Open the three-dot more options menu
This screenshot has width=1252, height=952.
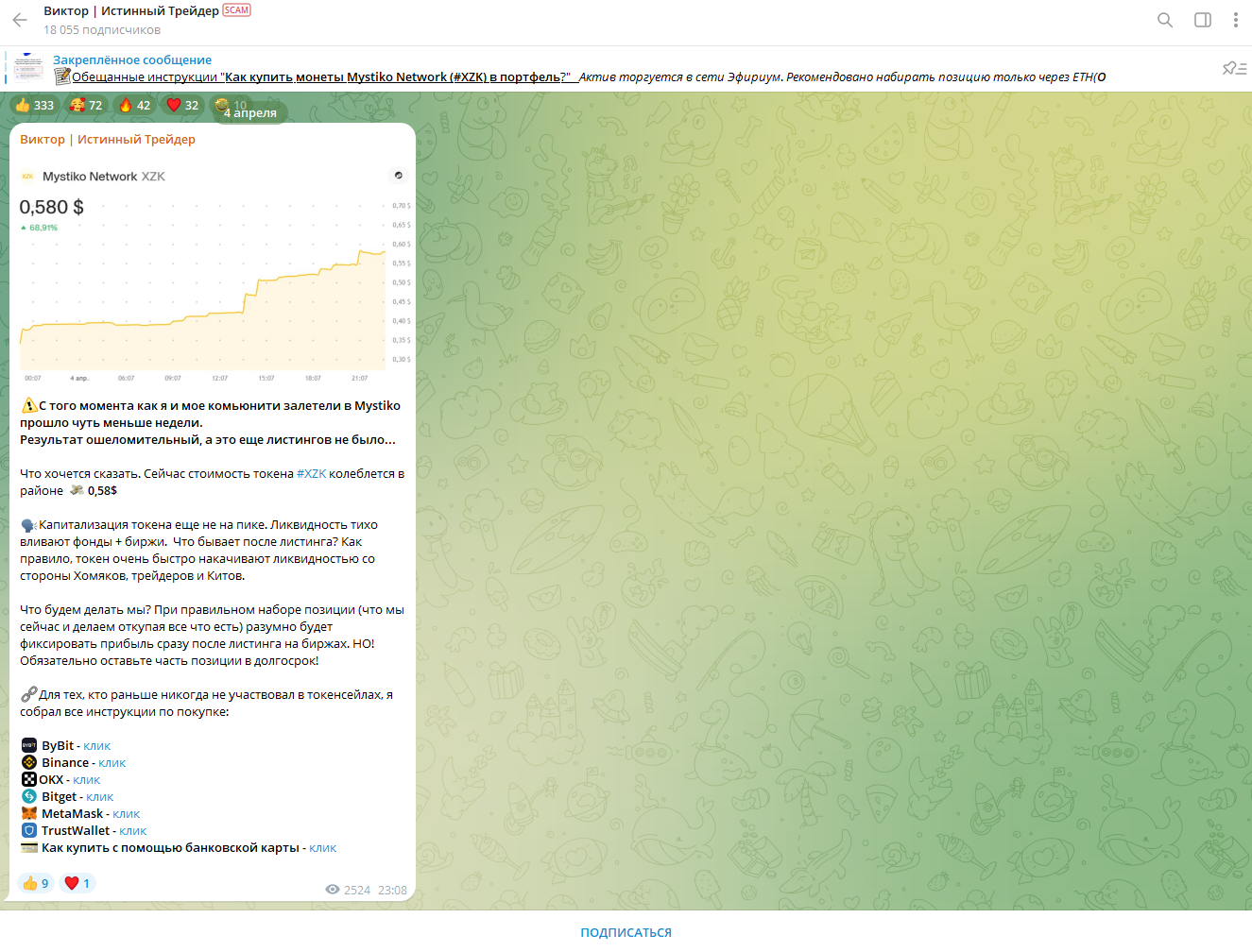[1236, 20]
